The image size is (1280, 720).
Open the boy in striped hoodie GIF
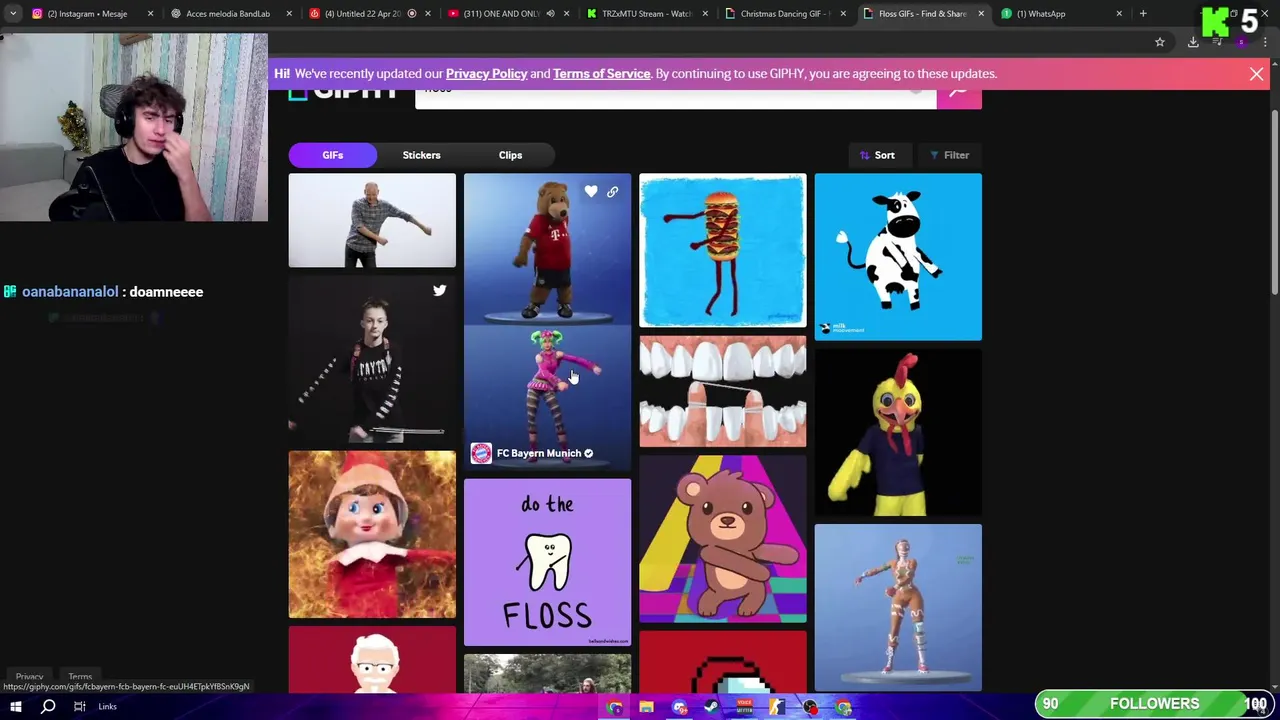372,360
